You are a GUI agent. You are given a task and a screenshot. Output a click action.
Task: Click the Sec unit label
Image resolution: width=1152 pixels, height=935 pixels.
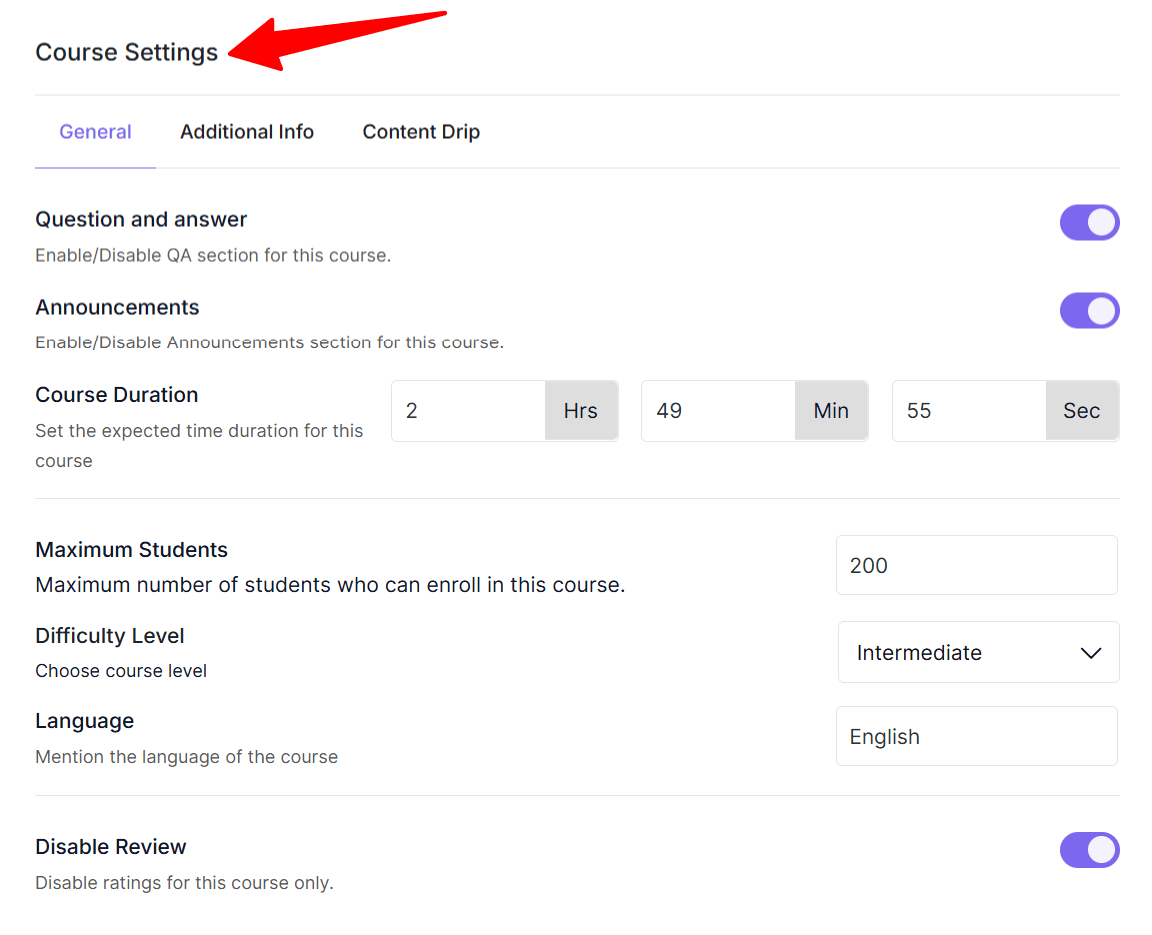[1082, 410]
